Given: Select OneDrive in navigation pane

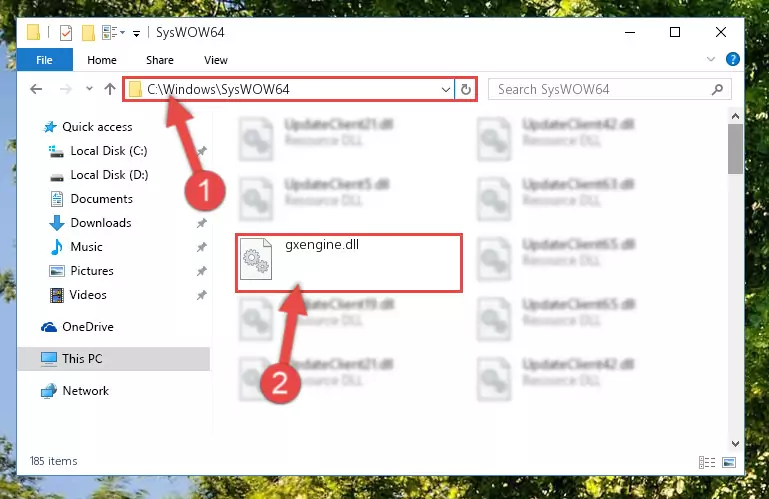Looking at the screenshot, I should click(88, 327).
